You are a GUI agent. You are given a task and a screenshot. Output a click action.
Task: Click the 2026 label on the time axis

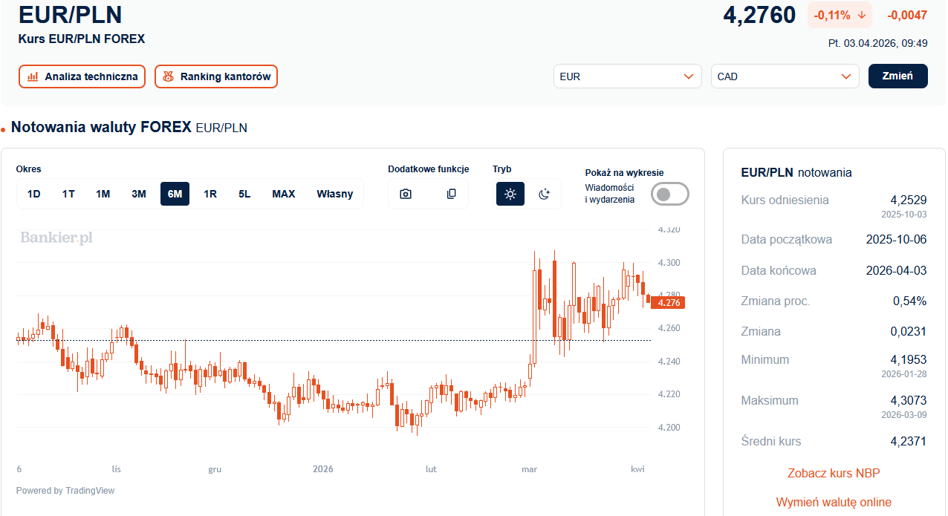click(x=323, y=469)
